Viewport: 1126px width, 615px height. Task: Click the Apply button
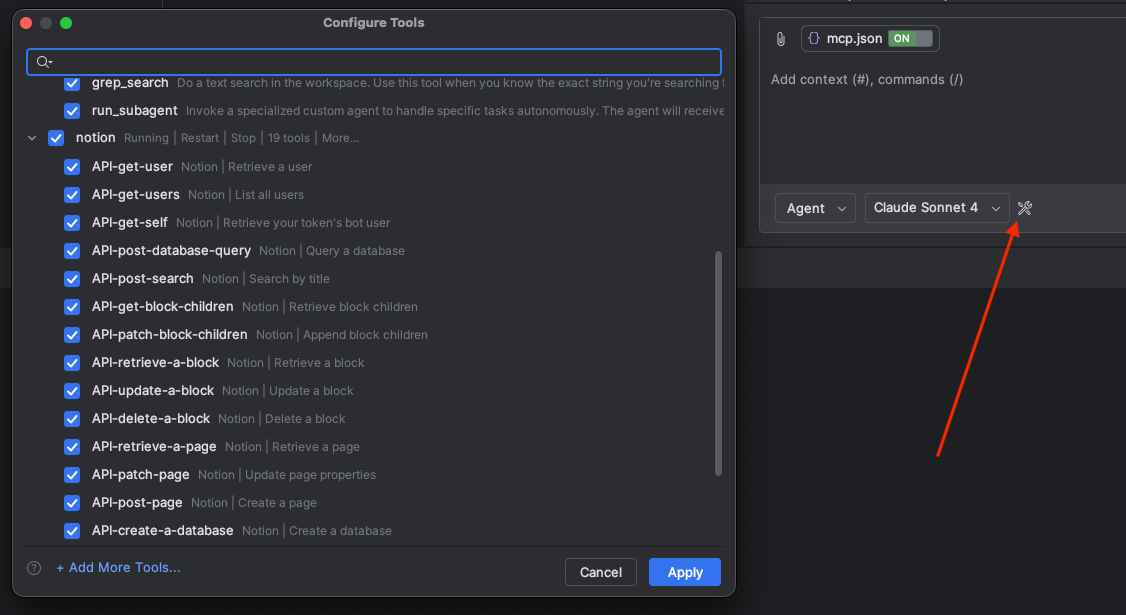pos(684,572)
